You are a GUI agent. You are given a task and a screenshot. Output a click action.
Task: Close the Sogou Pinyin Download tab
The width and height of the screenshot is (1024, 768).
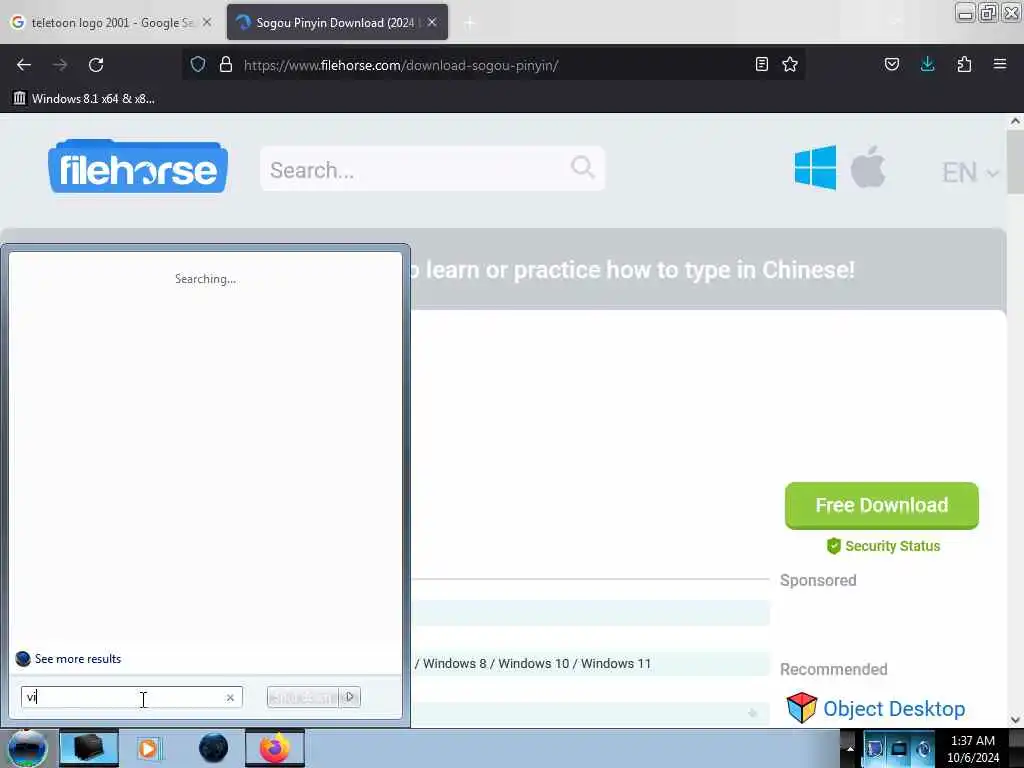coord(432,22)
